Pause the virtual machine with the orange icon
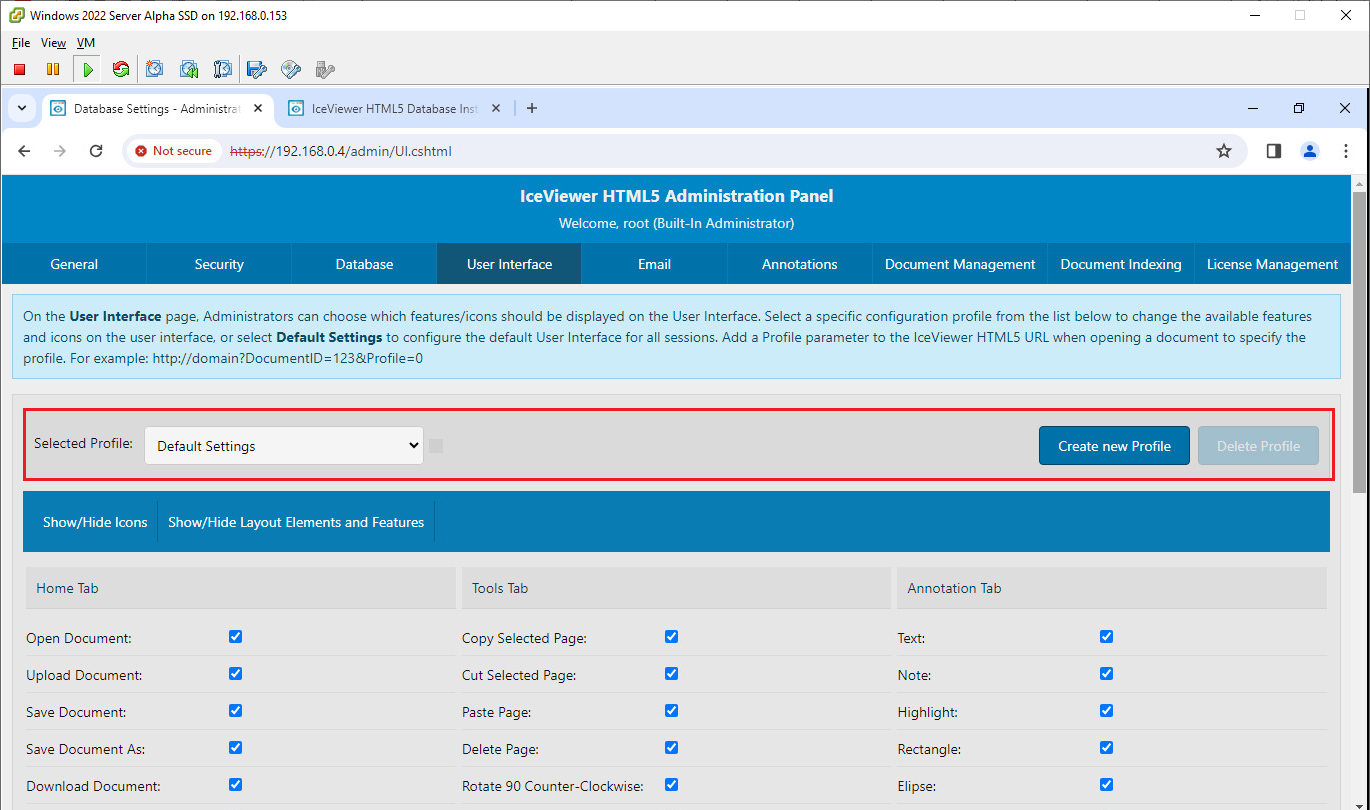 coord(53,69)
